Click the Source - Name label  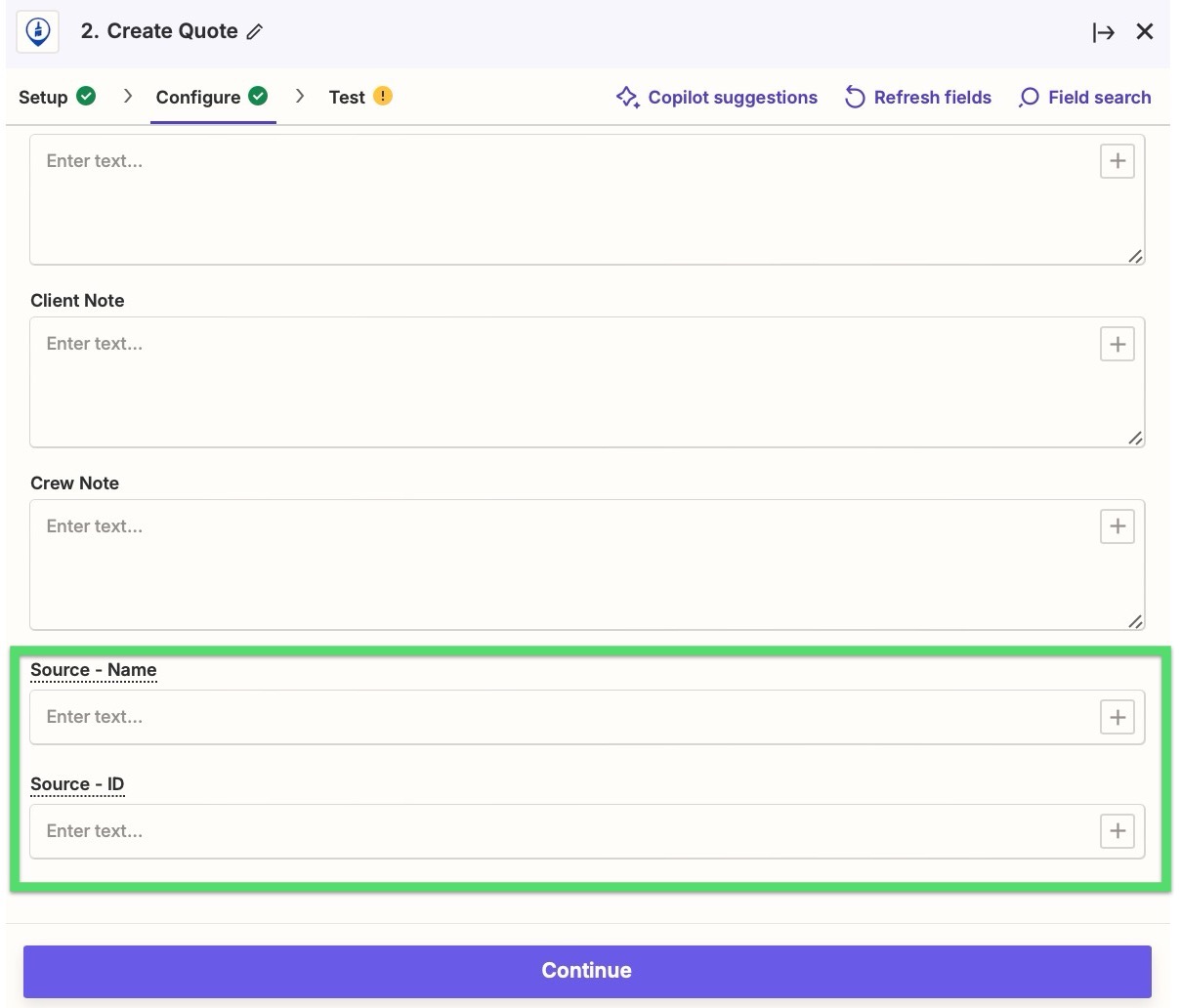[x=94, y=670]
